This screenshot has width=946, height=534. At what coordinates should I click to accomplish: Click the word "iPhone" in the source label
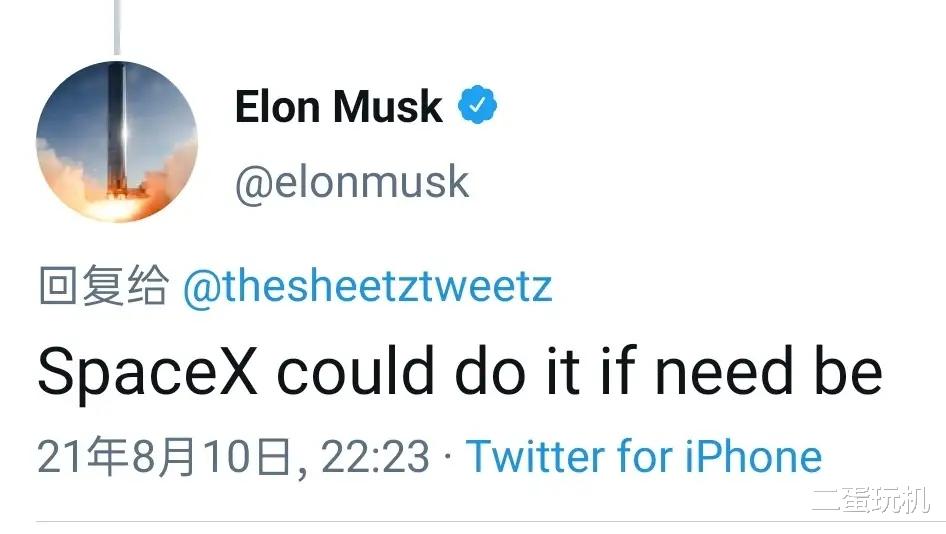point(754,456)
